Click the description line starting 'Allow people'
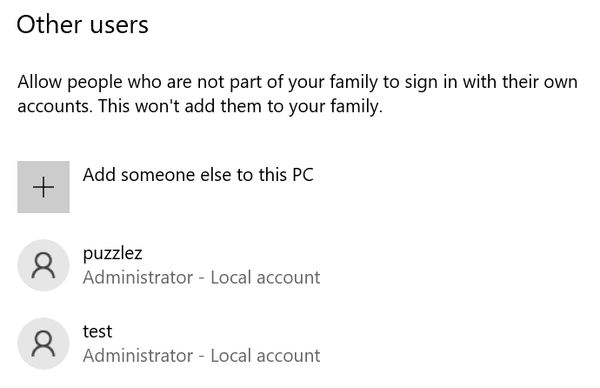Viewport: 600px width, 388px height. point(297,82)
